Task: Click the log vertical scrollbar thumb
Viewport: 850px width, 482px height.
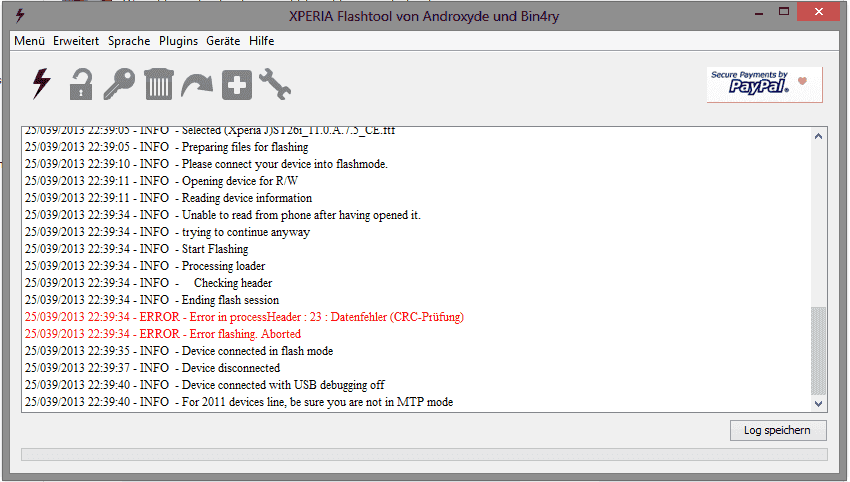Action: (819, 351)
